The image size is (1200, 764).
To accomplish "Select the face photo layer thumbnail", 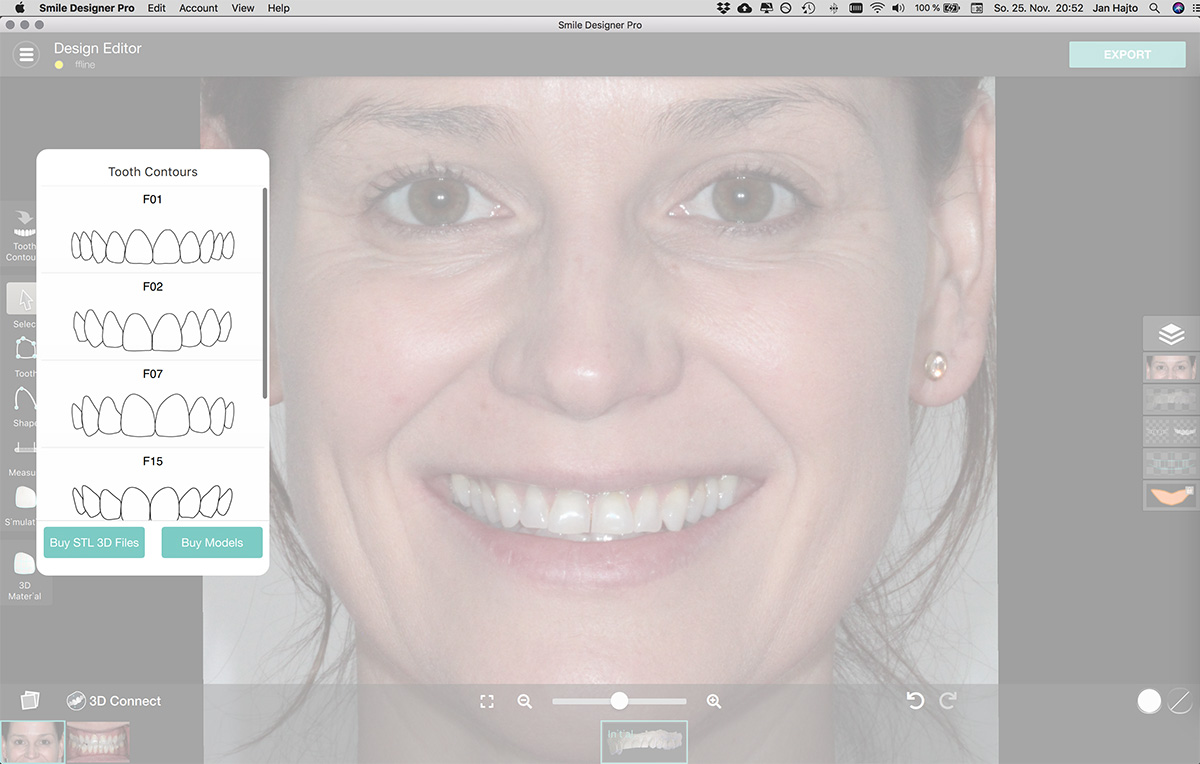I will pyautogui.click(x=1171, y=367).
